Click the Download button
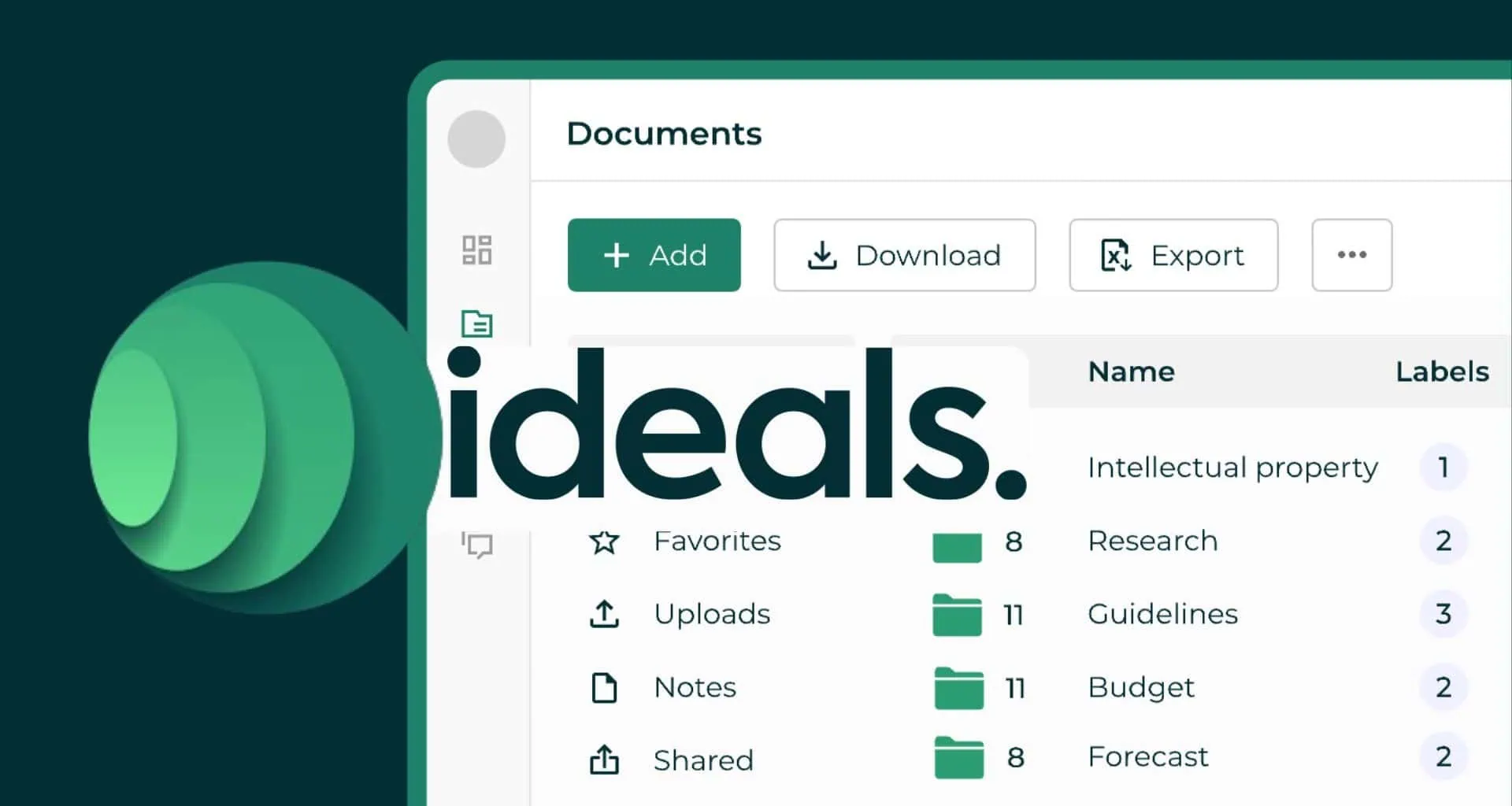Screen dimensions: 1512x806 coord(904,255)
